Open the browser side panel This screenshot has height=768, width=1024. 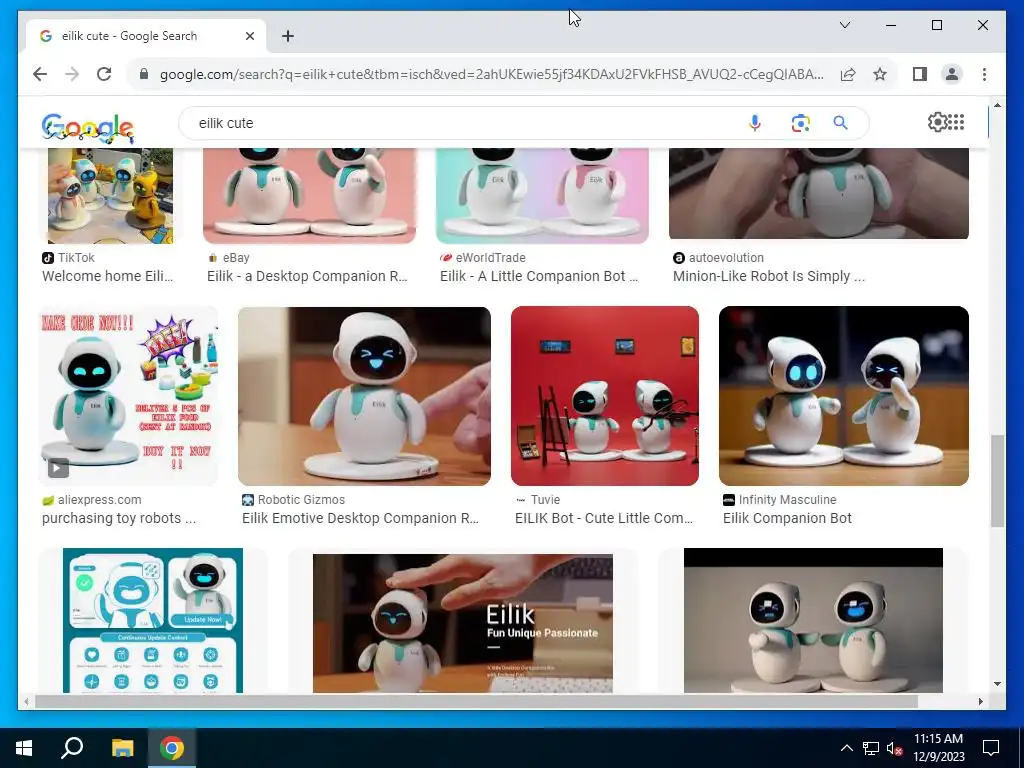click(920, 74)
